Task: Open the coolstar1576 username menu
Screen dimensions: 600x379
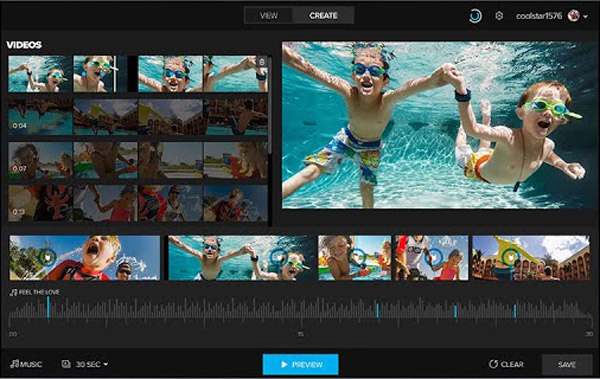Action: point(539,16)
